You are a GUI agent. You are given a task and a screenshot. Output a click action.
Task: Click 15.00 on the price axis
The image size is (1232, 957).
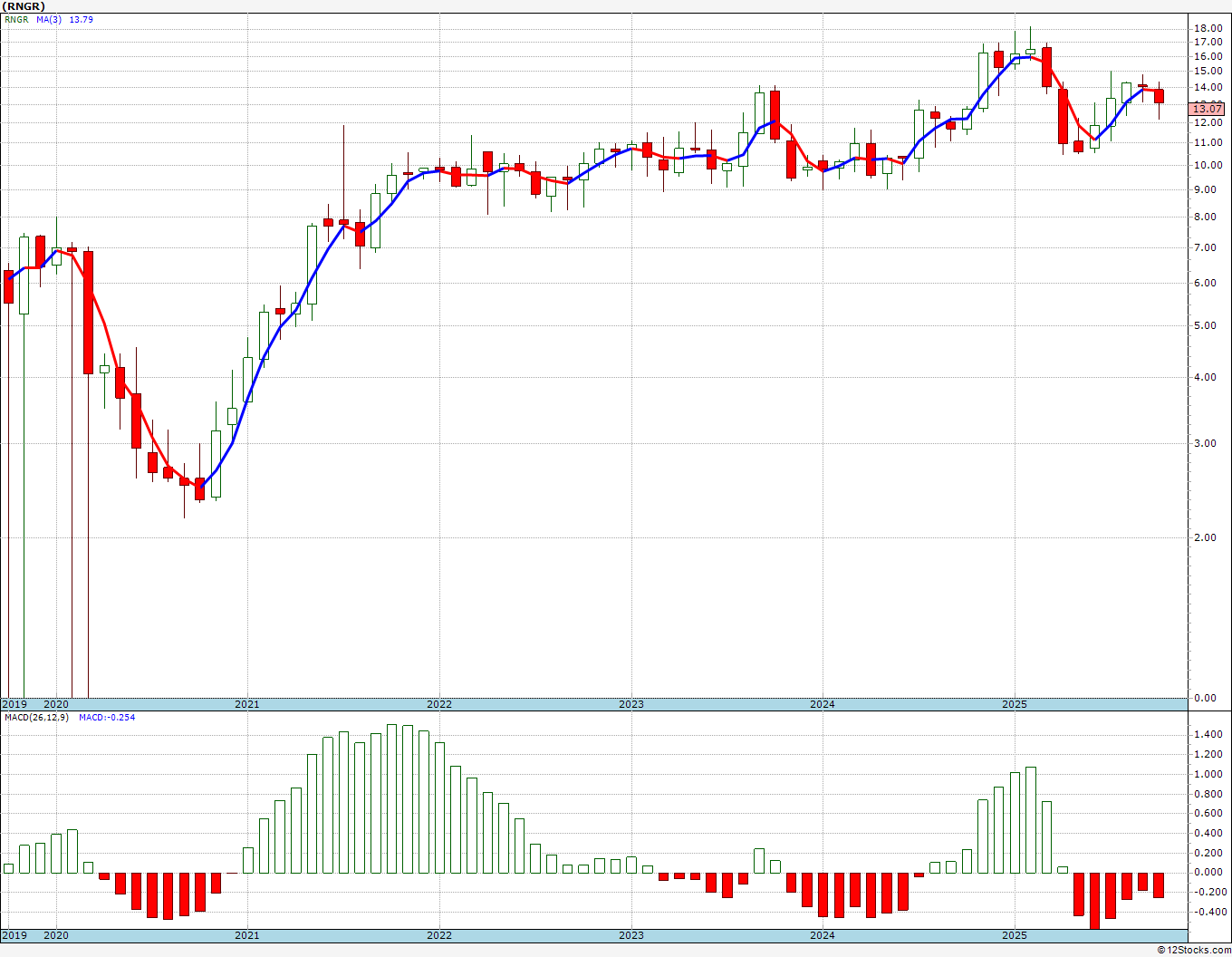(x=1207, y=72)
